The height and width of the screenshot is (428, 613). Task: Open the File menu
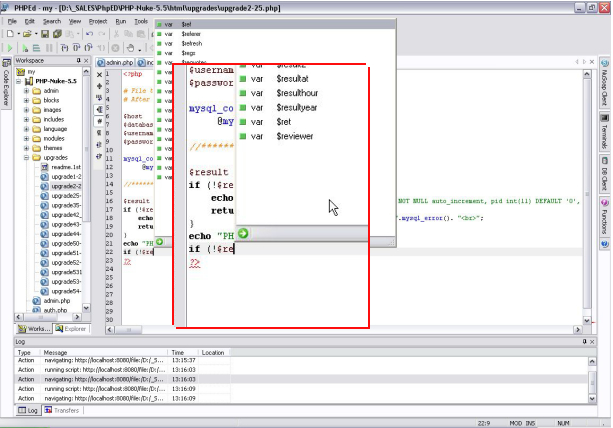[12, 21]
